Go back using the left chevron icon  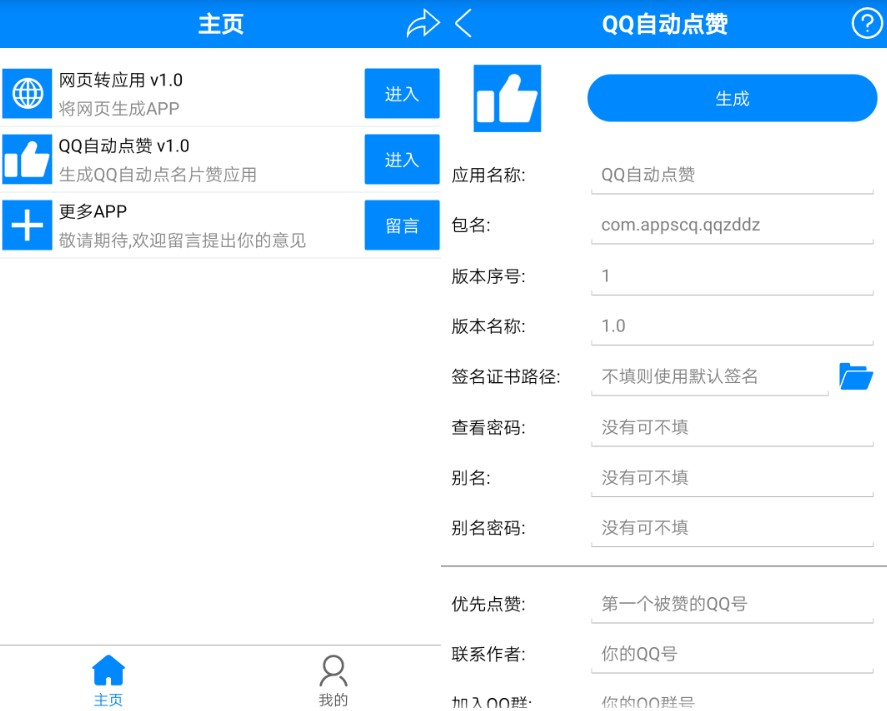tap(463, 24)
